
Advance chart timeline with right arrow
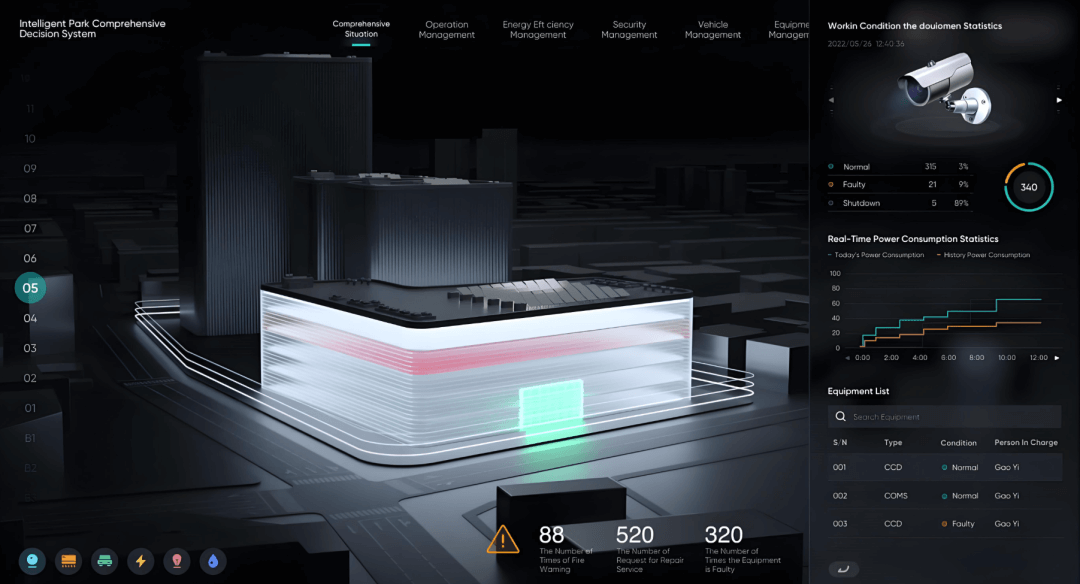1057,358
